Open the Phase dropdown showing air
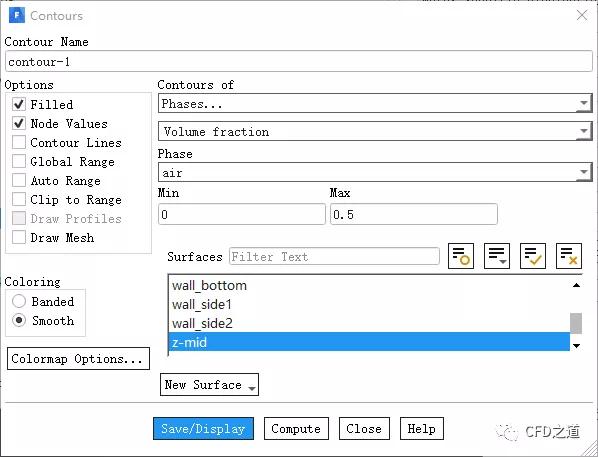This screenshot has height=457, width=598. (375, 172)
